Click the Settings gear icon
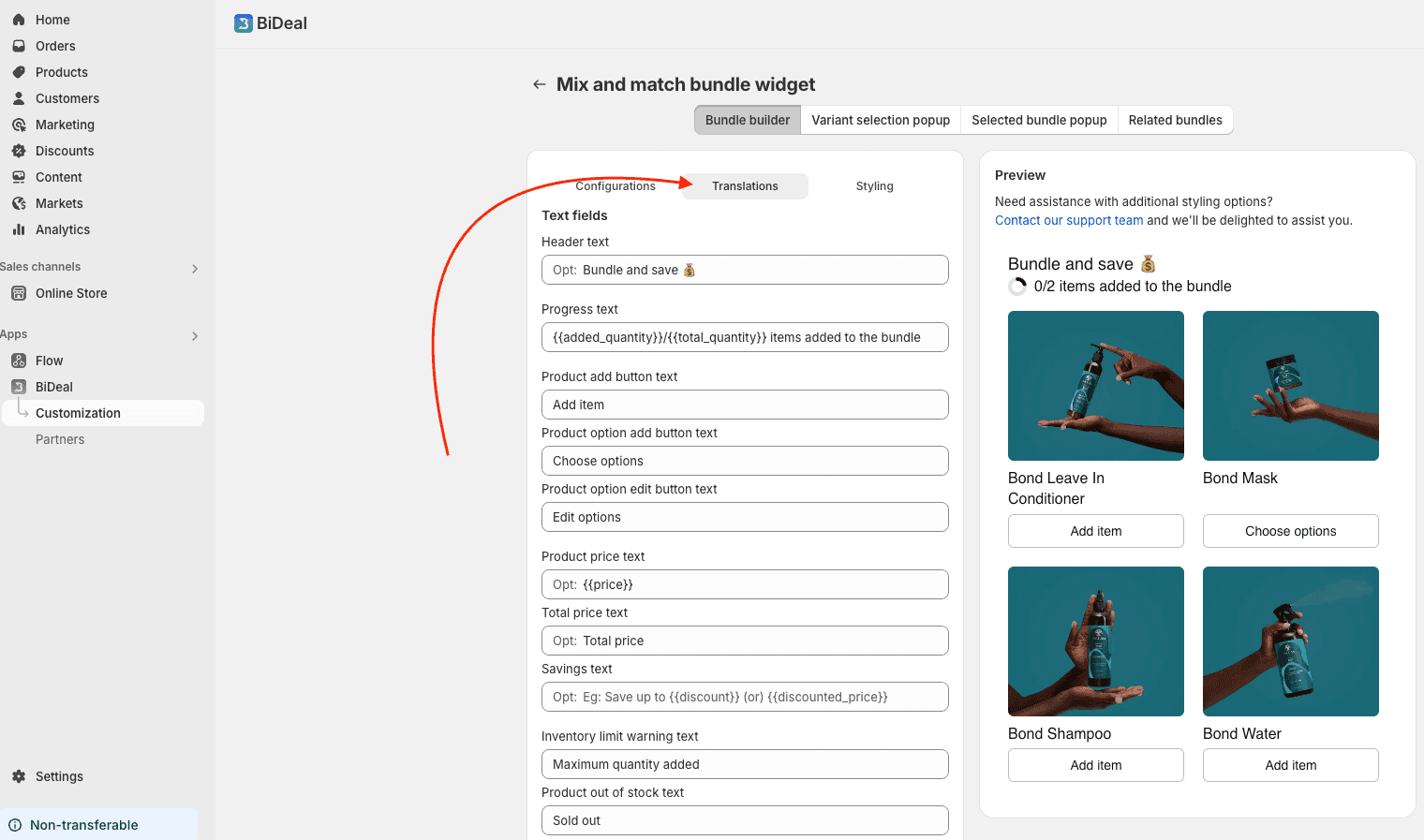The height and width of the screenshot is (840, 1424). 19,776
